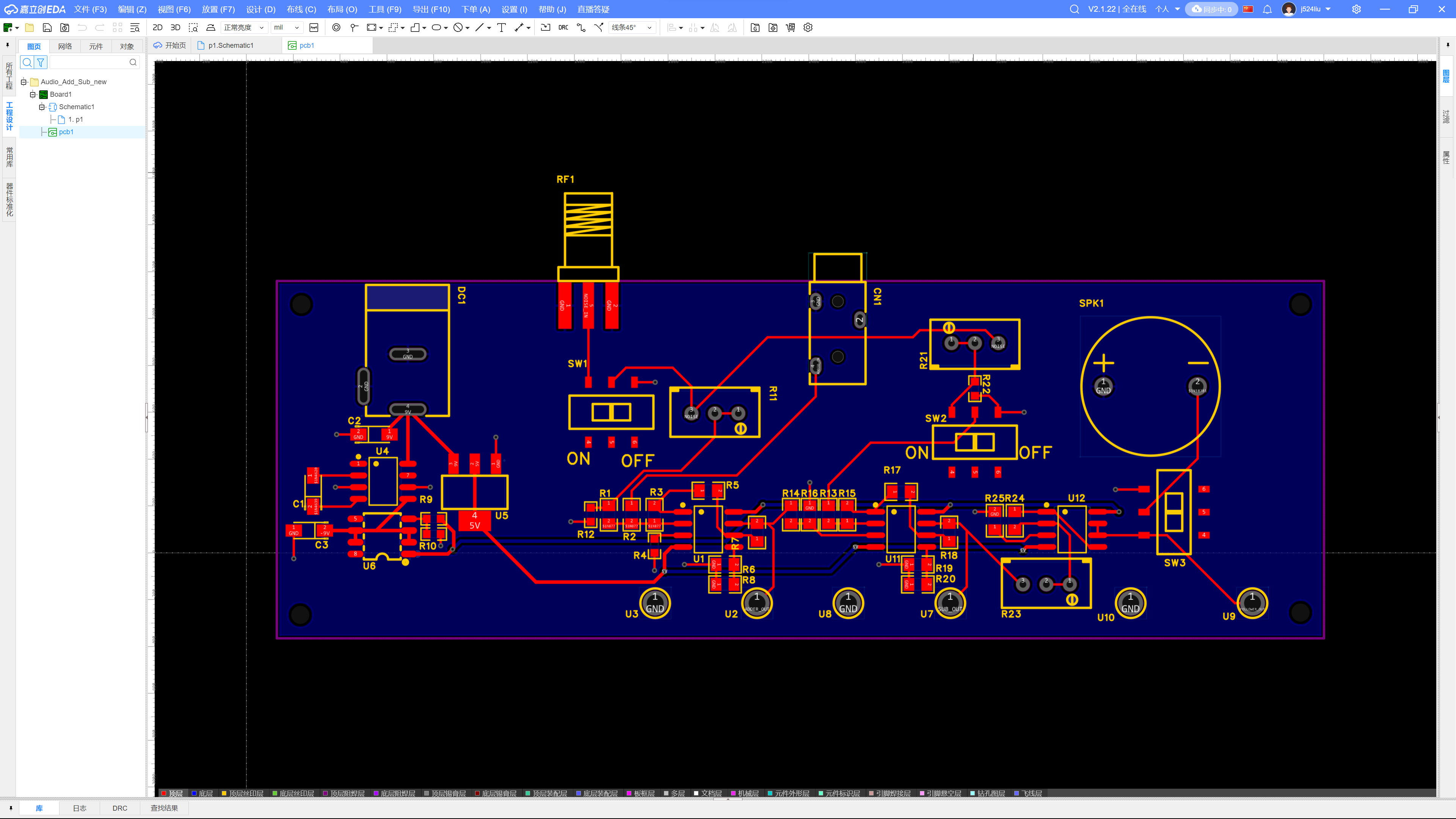Screen dimensions: 1456x819
Task: Open the project folder icon
Action: 30,28
